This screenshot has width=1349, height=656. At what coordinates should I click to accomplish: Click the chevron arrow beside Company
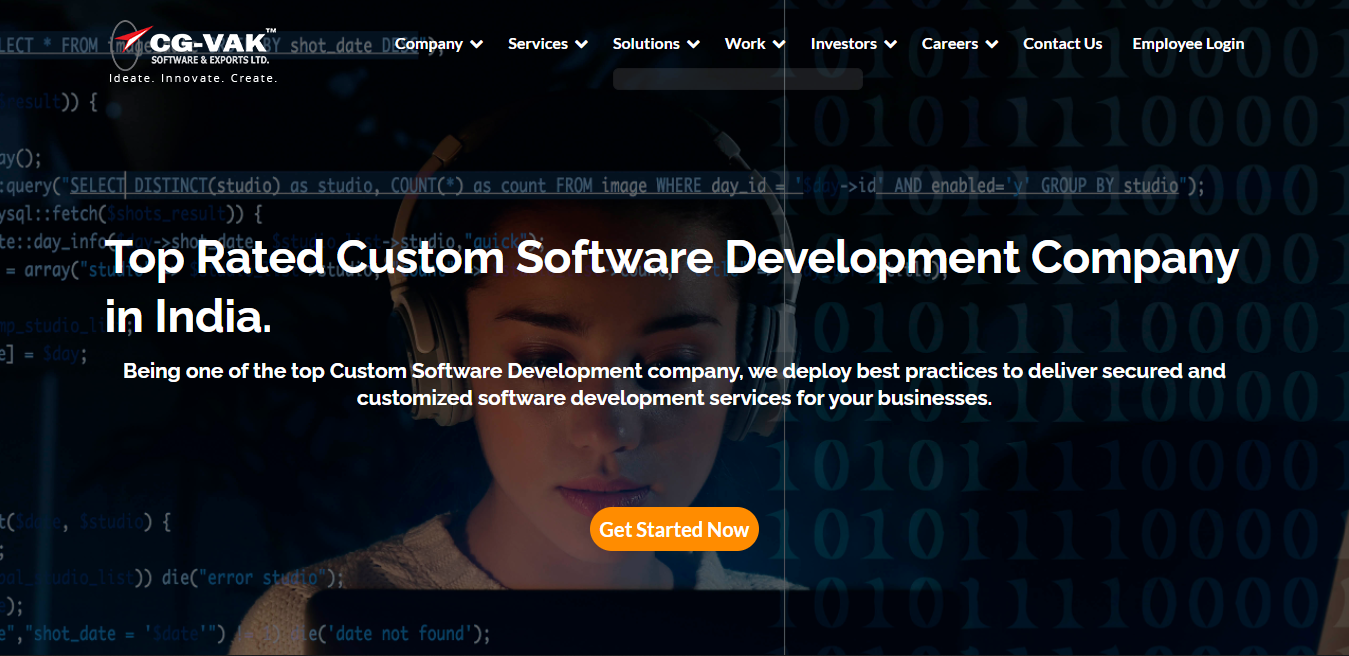(x=477, y=44)
